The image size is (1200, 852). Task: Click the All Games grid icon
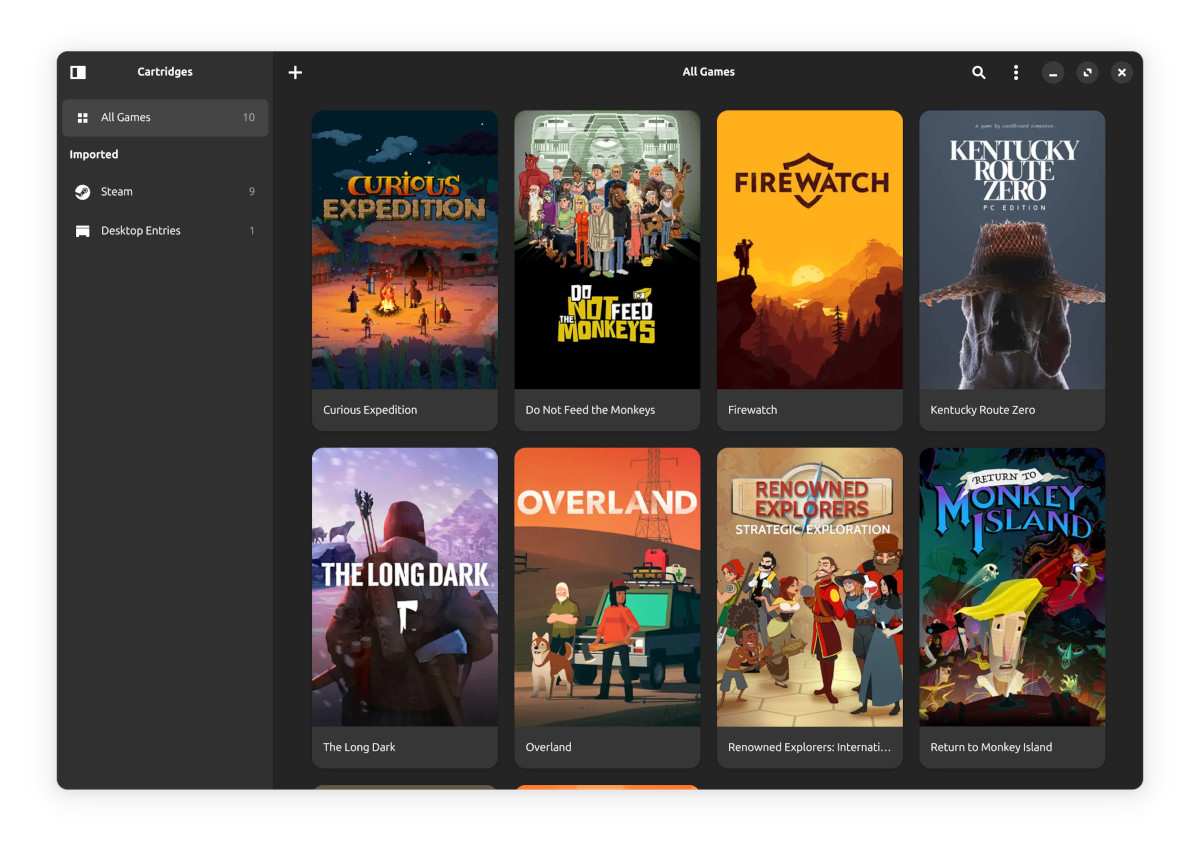(x=83, y=118)
